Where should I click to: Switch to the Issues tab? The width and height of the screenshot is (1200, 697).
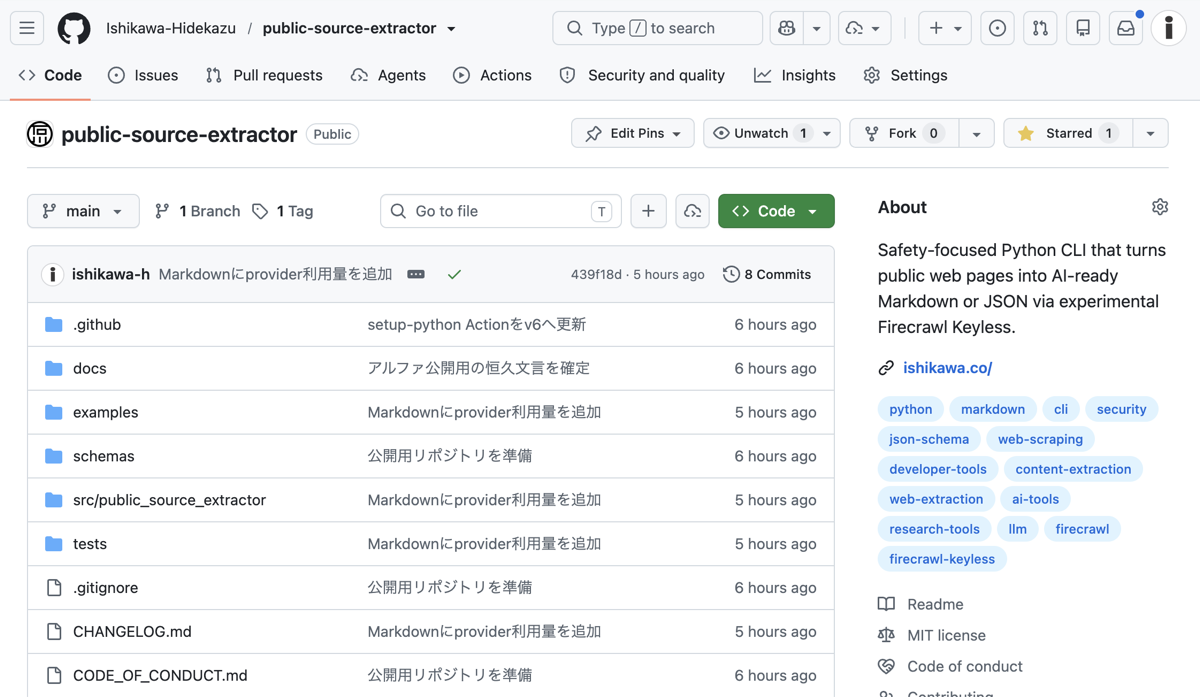click(x=143, y=75)
